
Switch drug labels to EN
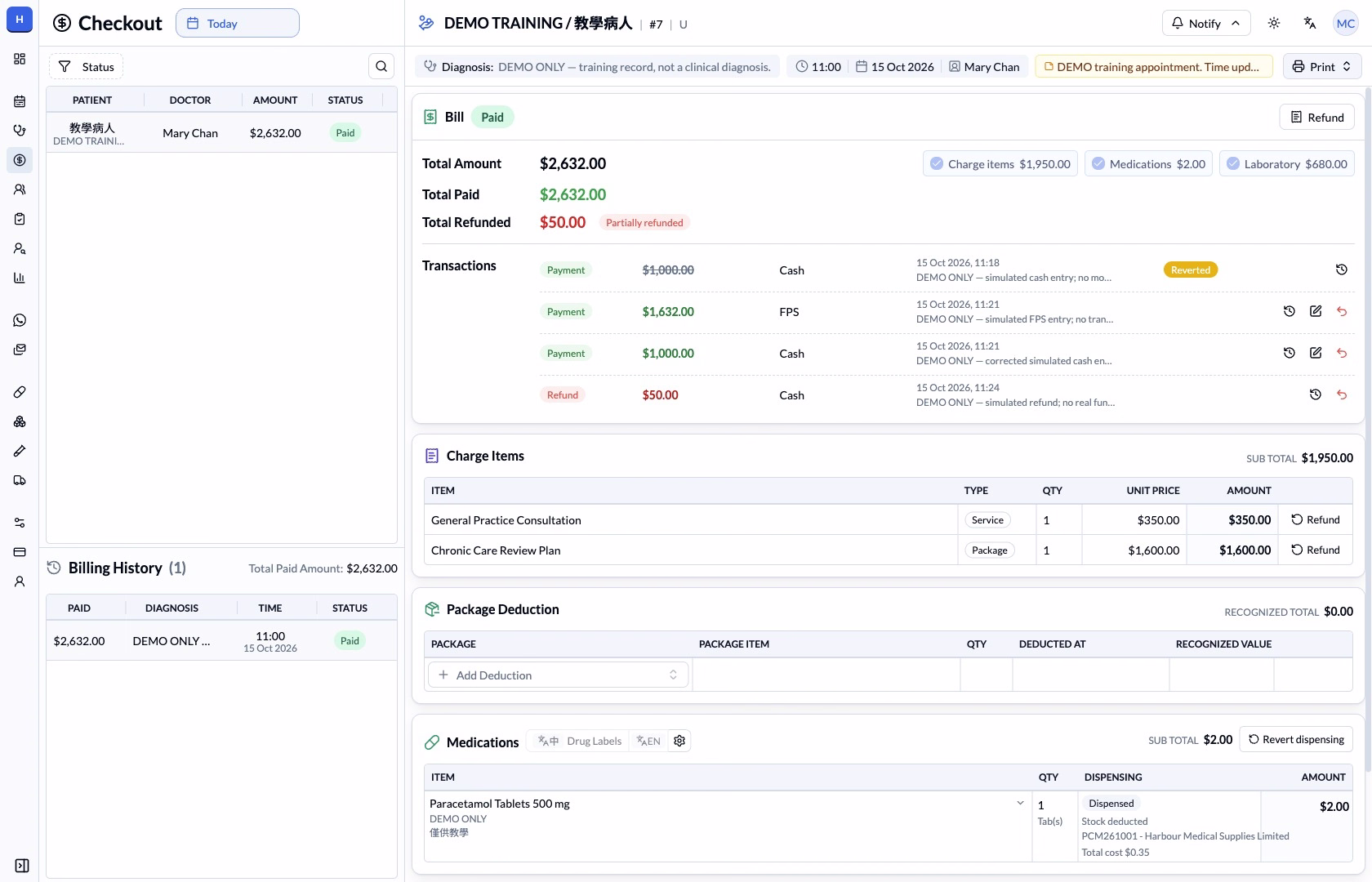coord(648,741)
